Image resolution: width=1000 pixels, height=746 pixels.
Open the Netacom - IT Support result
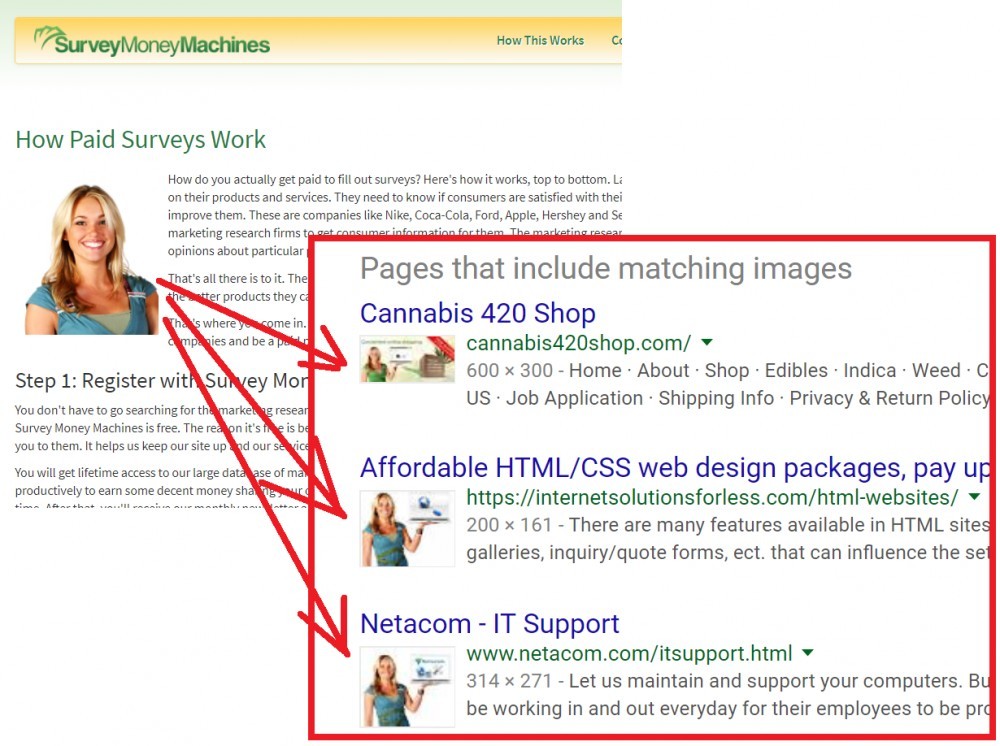489,624
